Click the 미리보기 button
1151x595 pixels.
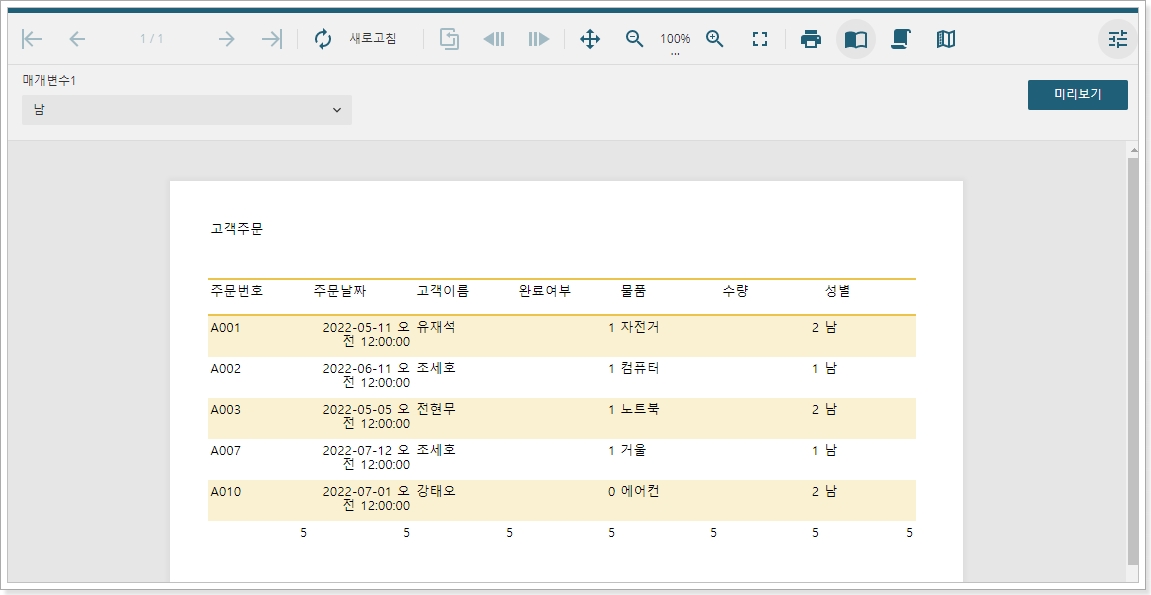point(1077,95)
